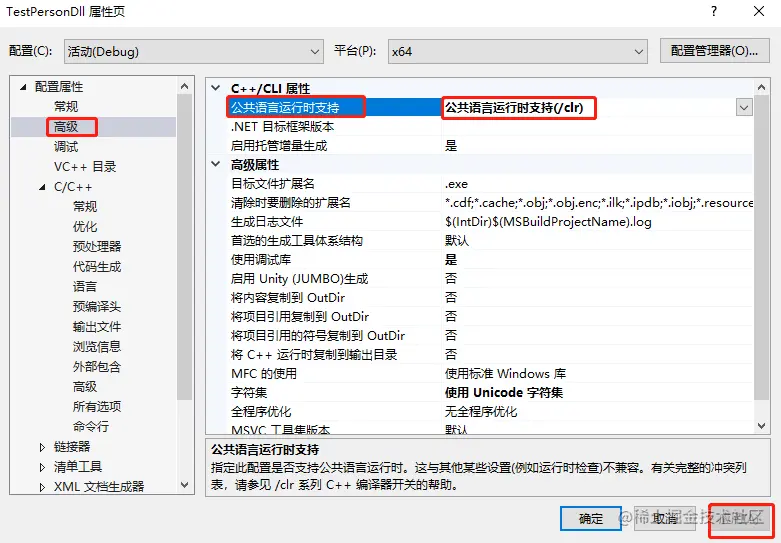Close the TestPersonDll 属性页 dialog
The width and height of the screenshot is (781, 543).
pyautogui.click(x=759, y=11)
